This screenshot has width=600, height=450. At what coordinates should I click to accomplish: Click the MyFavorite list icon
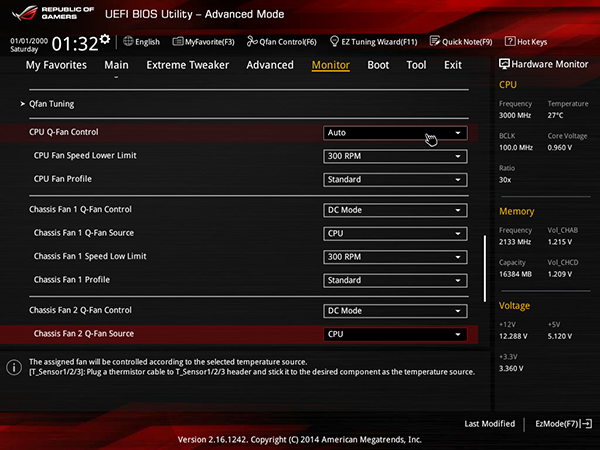pyautogui.click(x=178, y=41)
